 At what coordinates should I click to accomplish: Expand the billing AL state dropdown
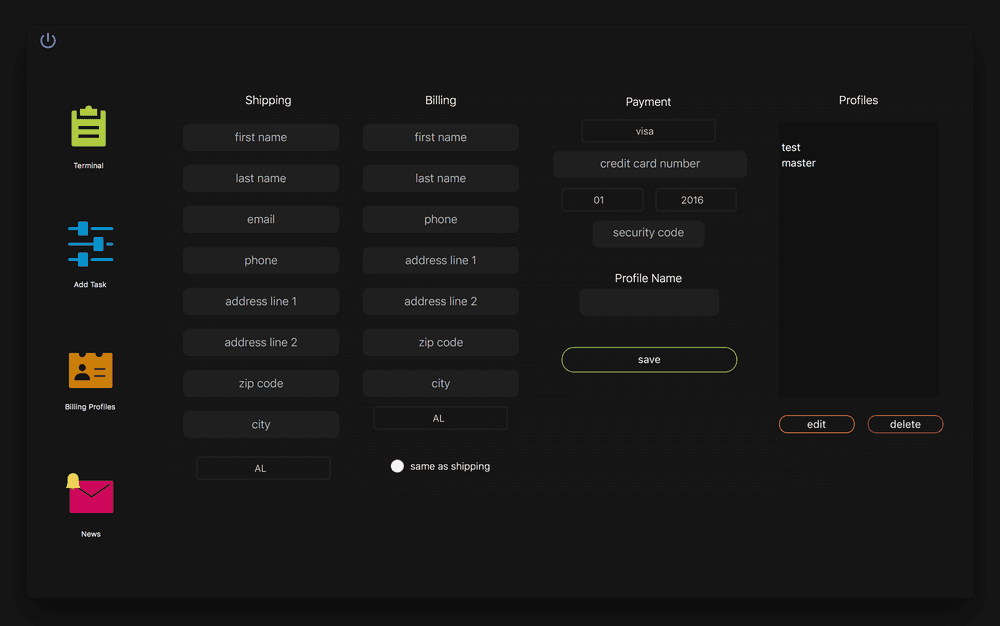[440, 417]
